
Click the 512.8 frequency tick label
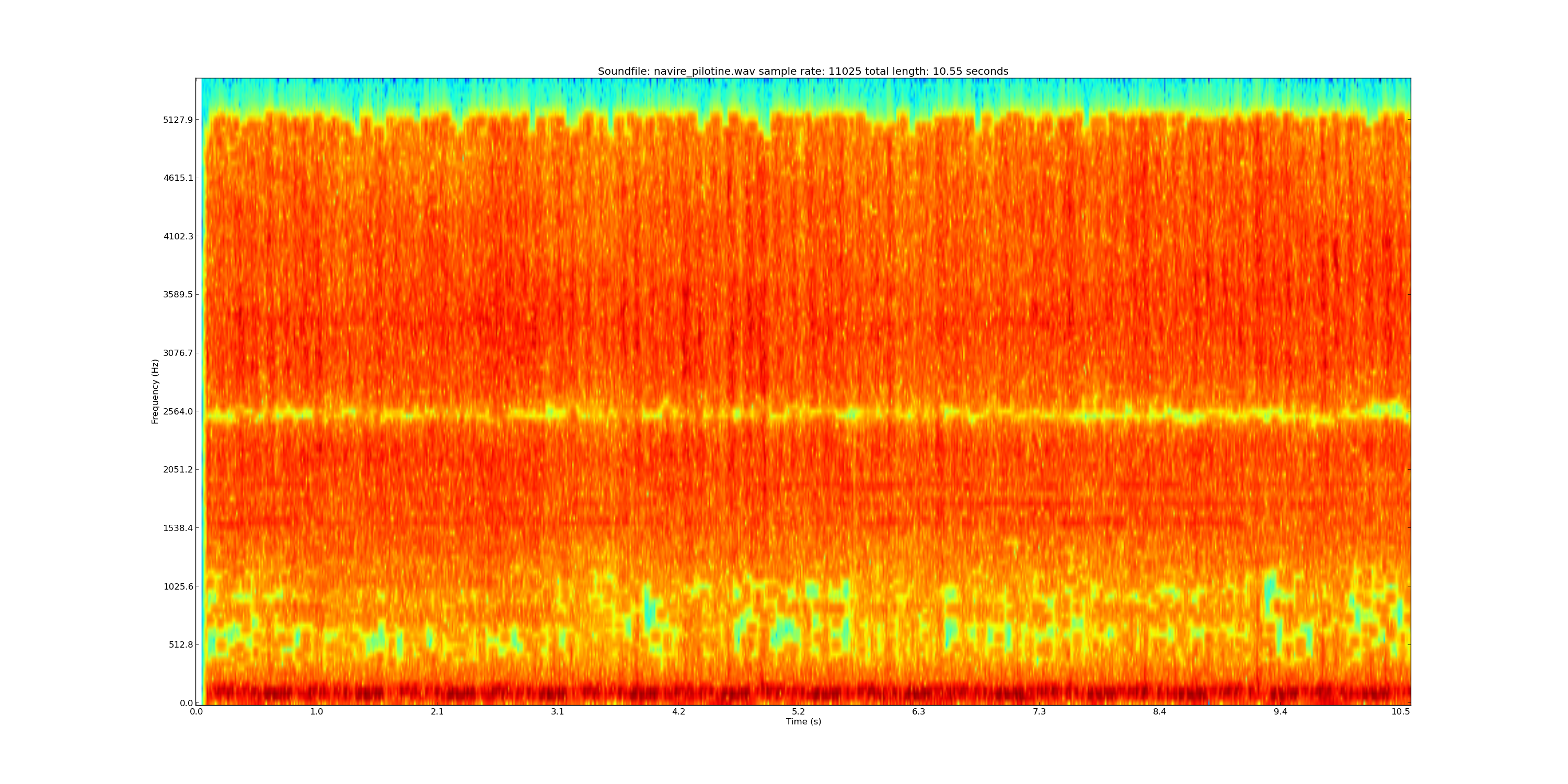pos(180,644)
